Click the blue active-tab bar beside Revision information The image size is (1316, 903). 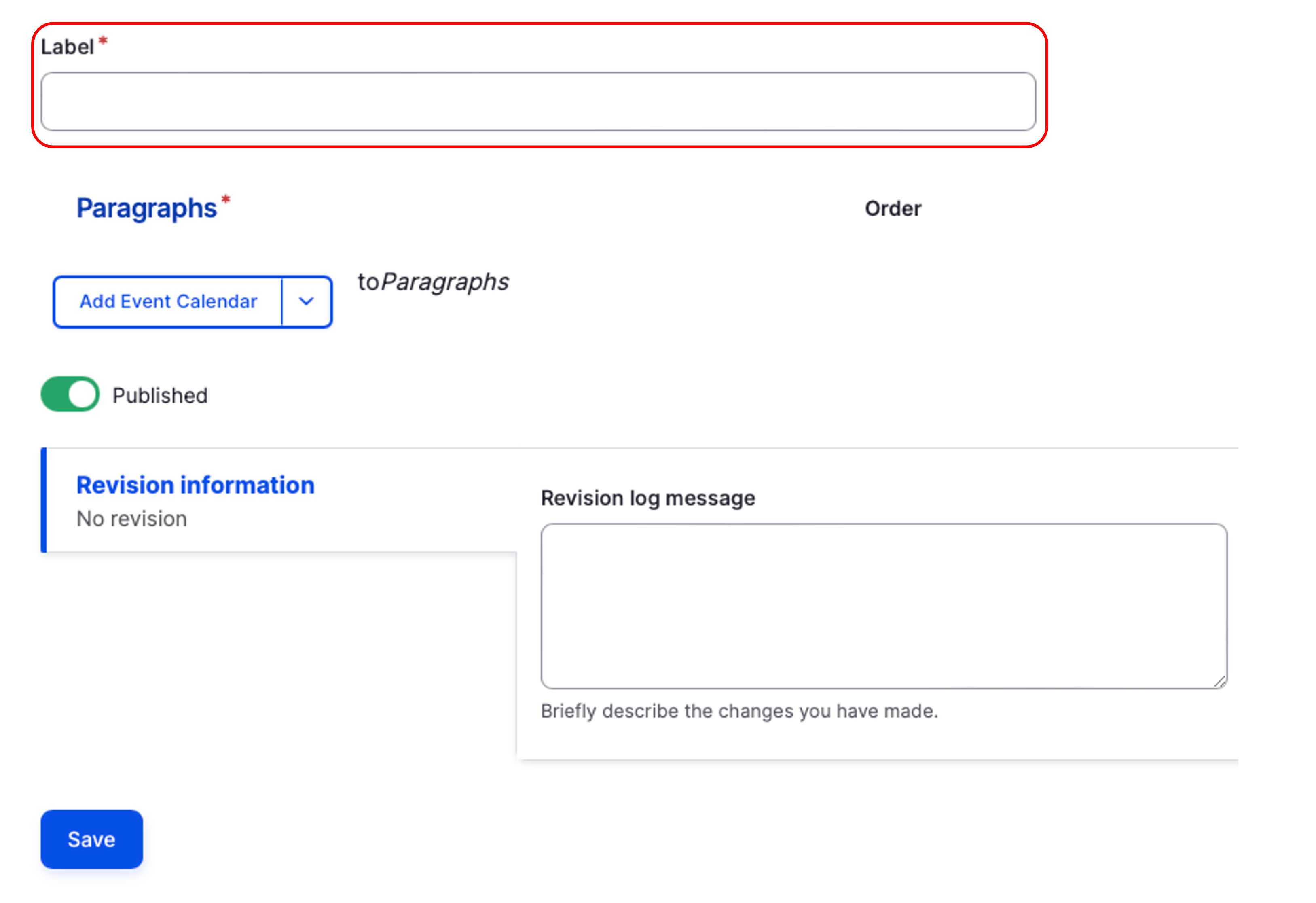point(44,500)
